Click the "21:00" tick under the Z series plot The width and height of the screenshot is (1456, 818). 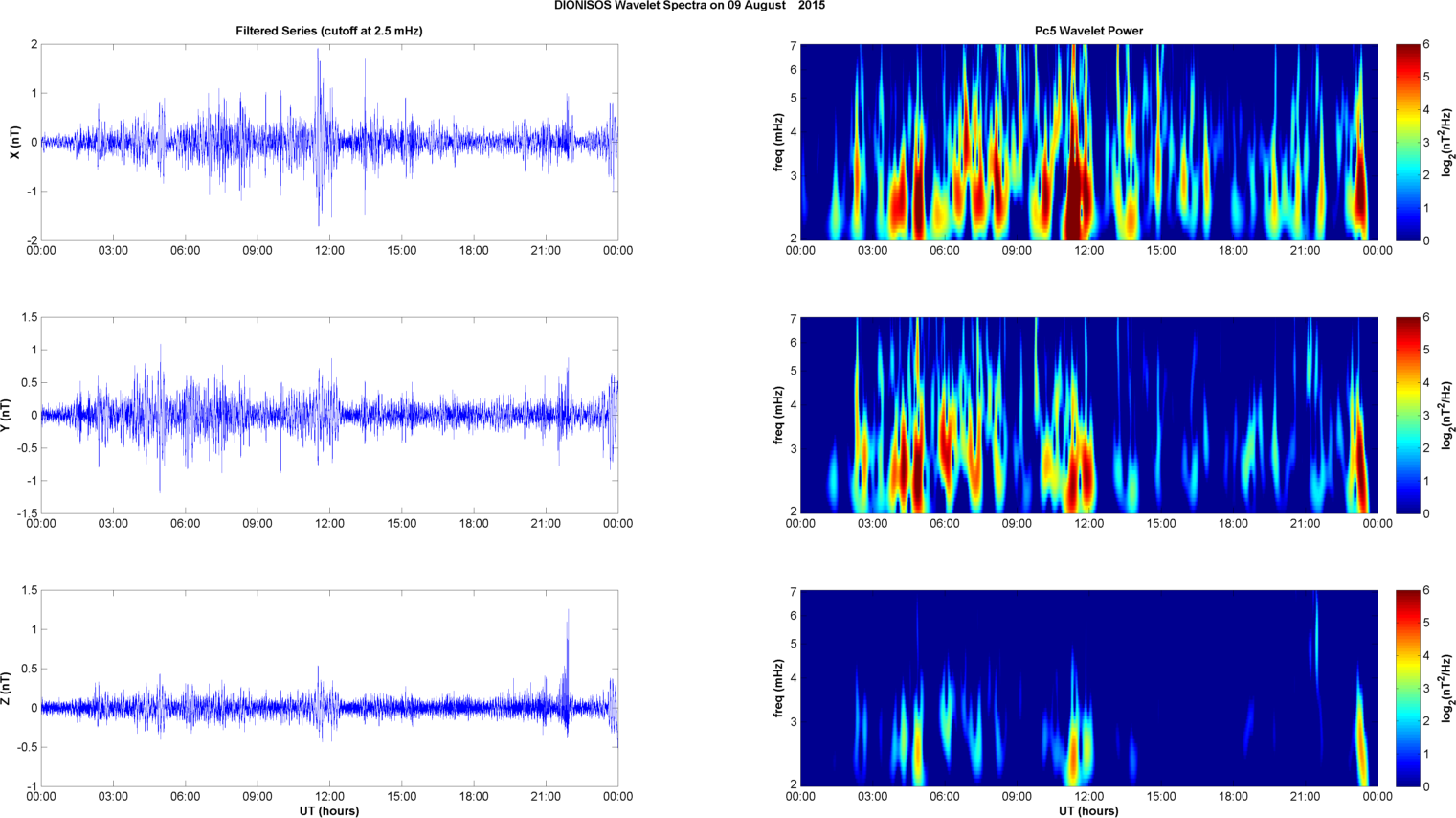546,797
